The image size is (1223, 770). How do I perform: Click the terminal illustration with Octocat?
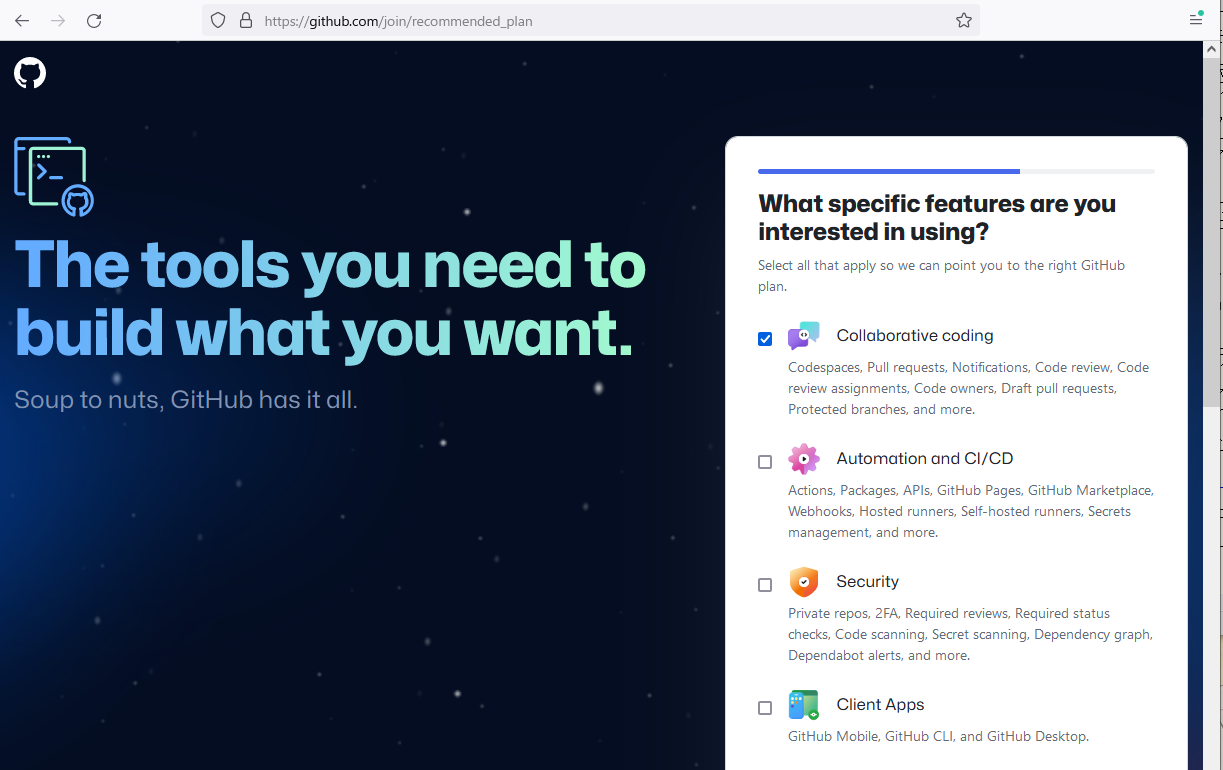tap(54, 177)
